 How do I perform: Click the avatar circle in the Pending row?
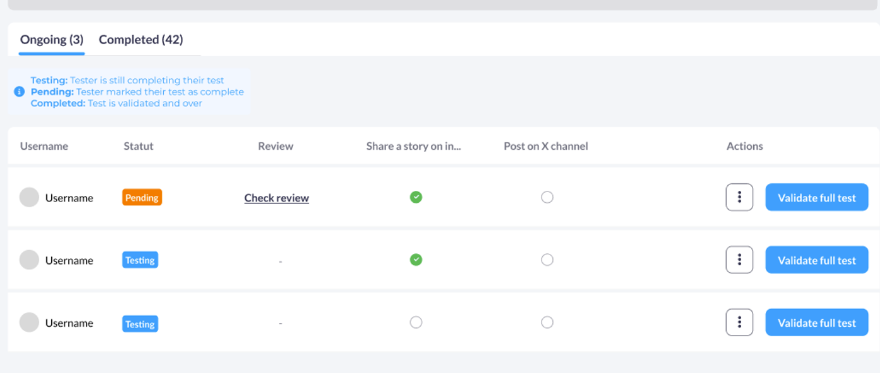click(x=29, y=197)
